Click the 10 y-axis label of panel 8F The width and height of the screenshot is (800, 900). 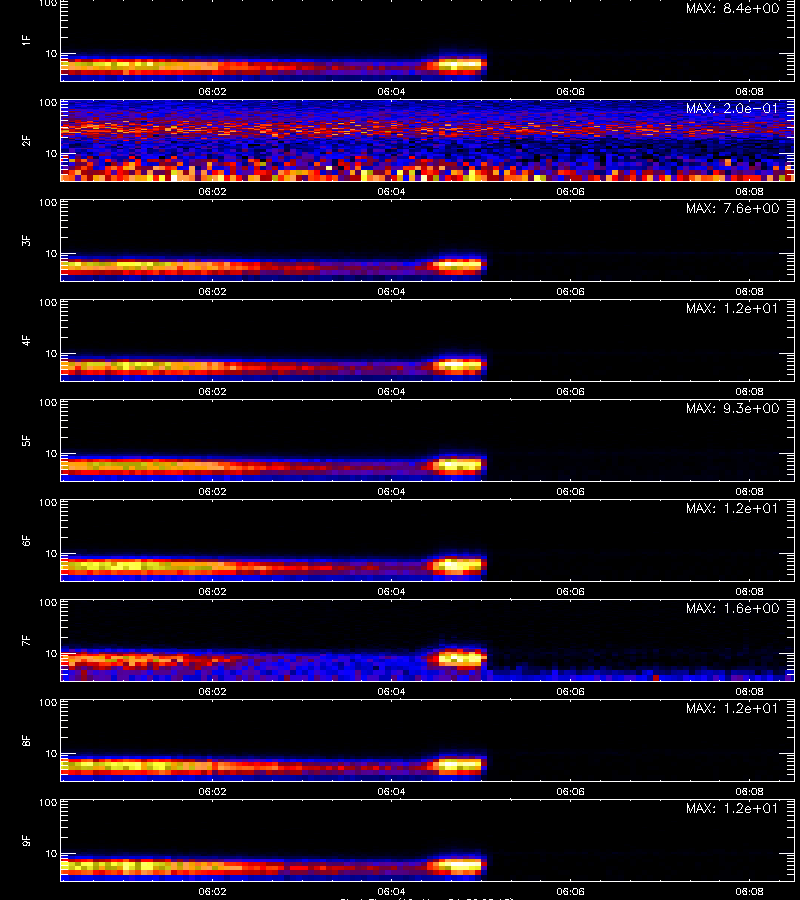(x=51, y=754)
